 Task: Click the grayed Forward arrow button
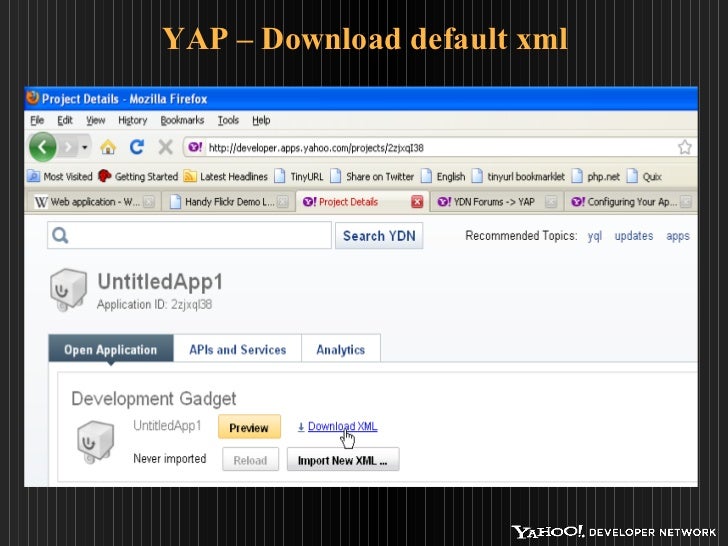click(68, 147)
